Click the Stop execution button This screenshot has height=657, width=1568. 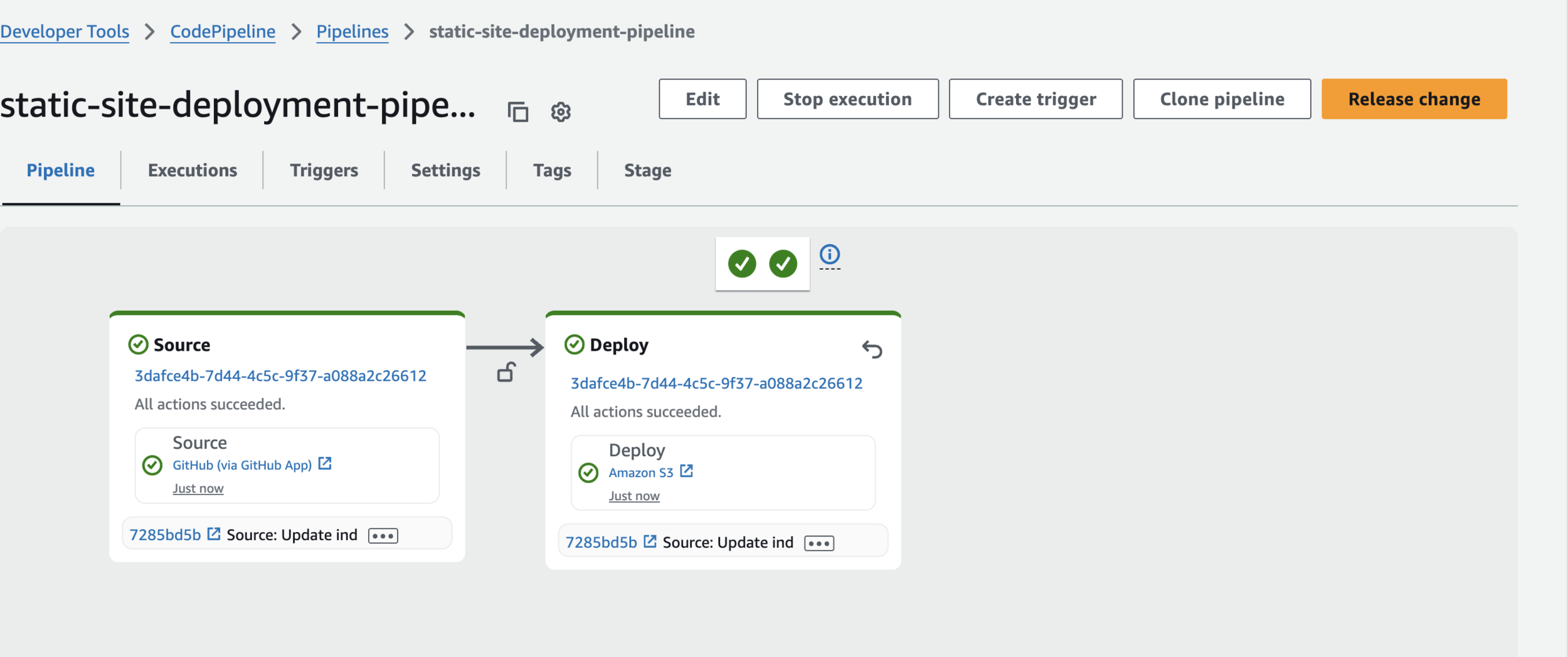848,99
